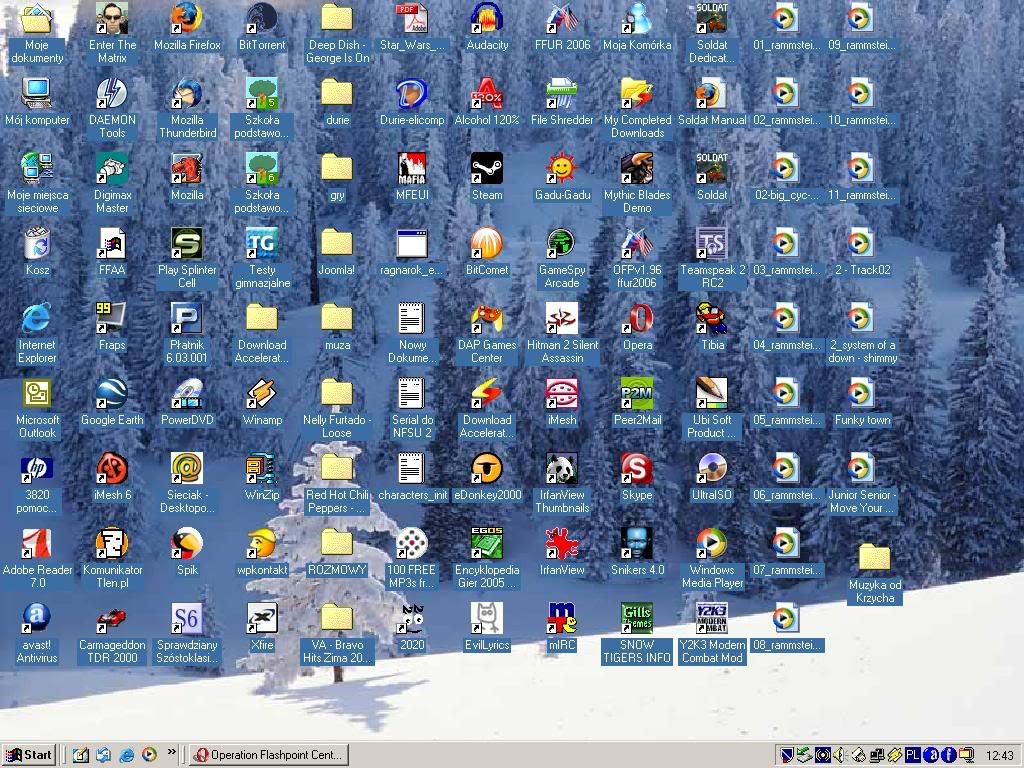Open the Steam desktop shortcut
This screenshot has height=768, width=1024.
487,169
